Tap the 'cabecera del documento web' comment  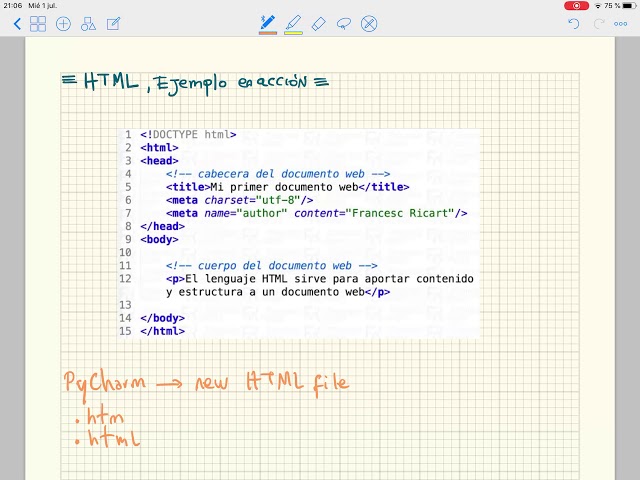point(278,174)
